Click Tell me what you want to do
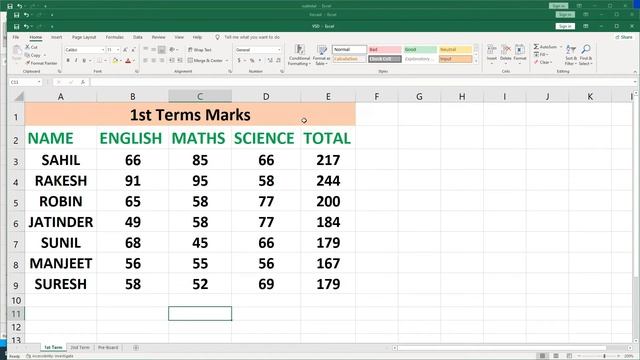The height and width of the screenshot is (360, 640). coord(252,37)
